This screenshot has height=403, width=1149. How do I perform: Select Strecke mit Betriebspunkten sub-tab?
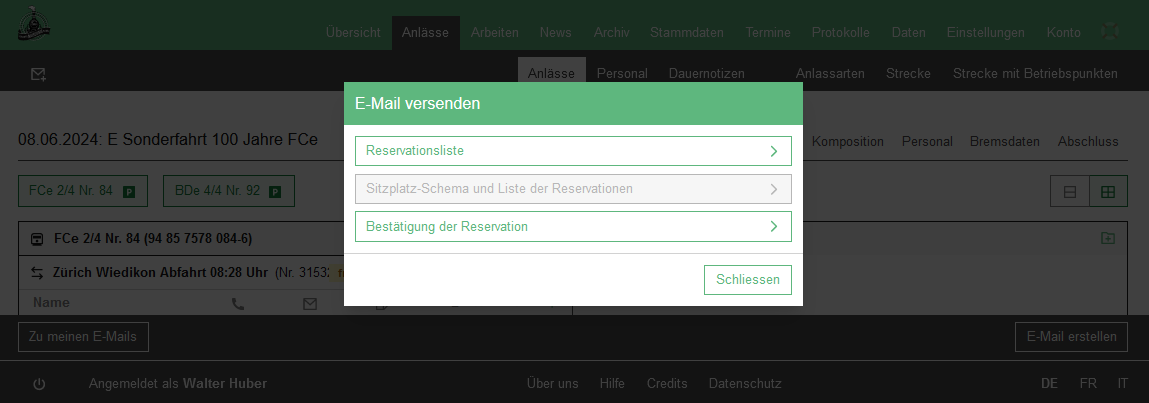tap(1035, 74)
